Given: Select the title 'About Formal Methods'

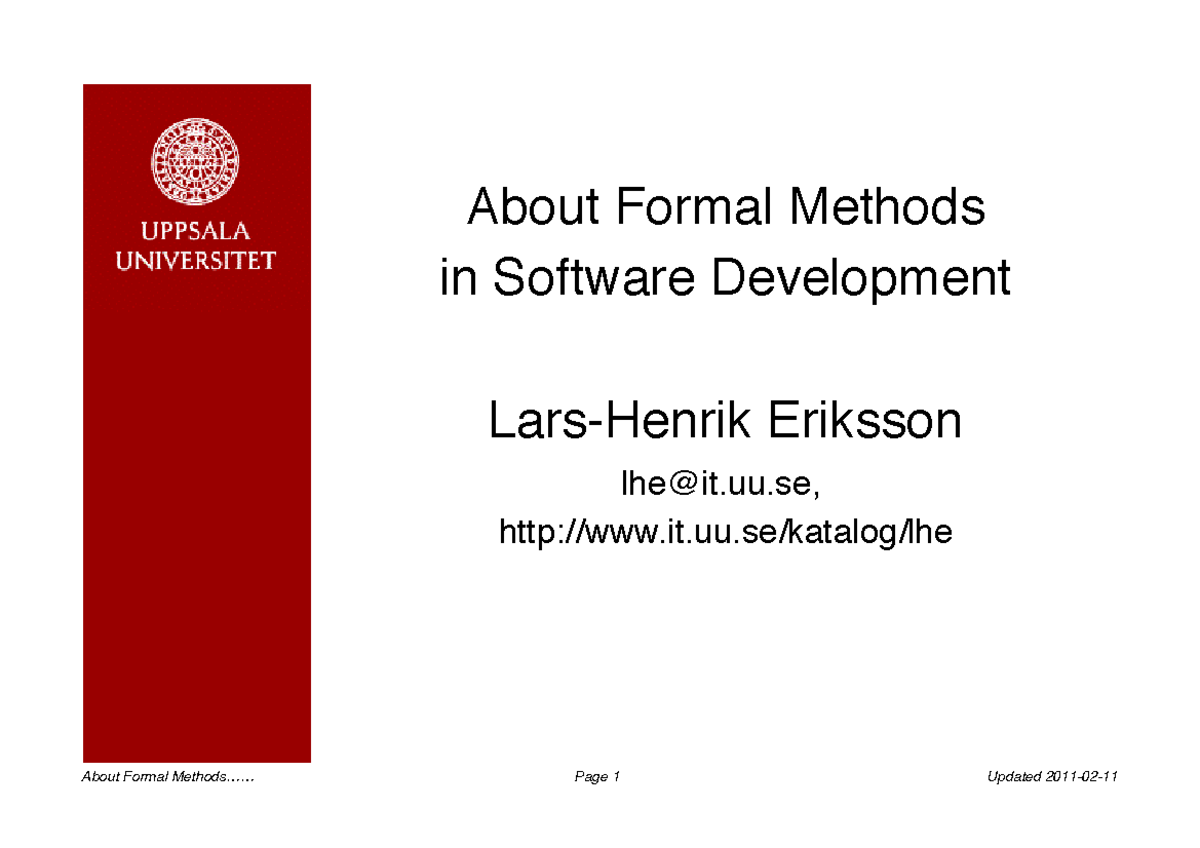Looking at the screenshot, I should [726, 207].
